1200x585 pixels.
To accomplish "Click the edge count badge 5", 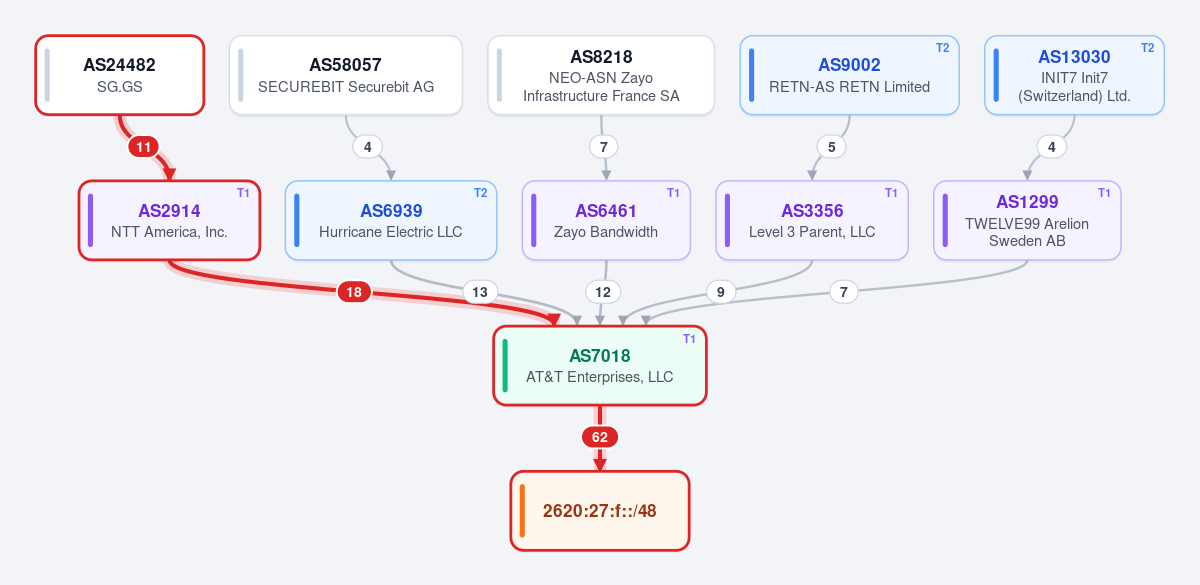I will [x=832, y=147].
